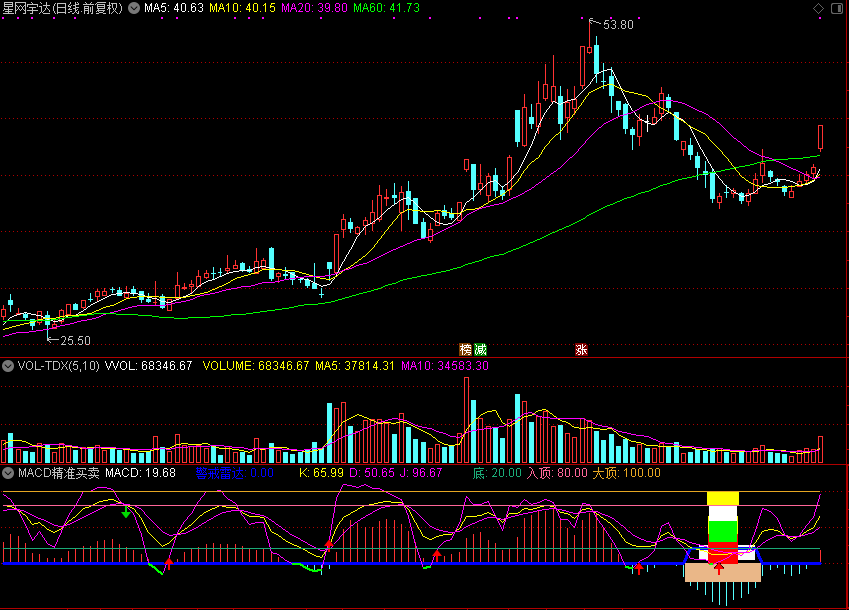Select the tallest red volume bar
The height and width of the screenshot is (610, 849).
coord(466,420)
